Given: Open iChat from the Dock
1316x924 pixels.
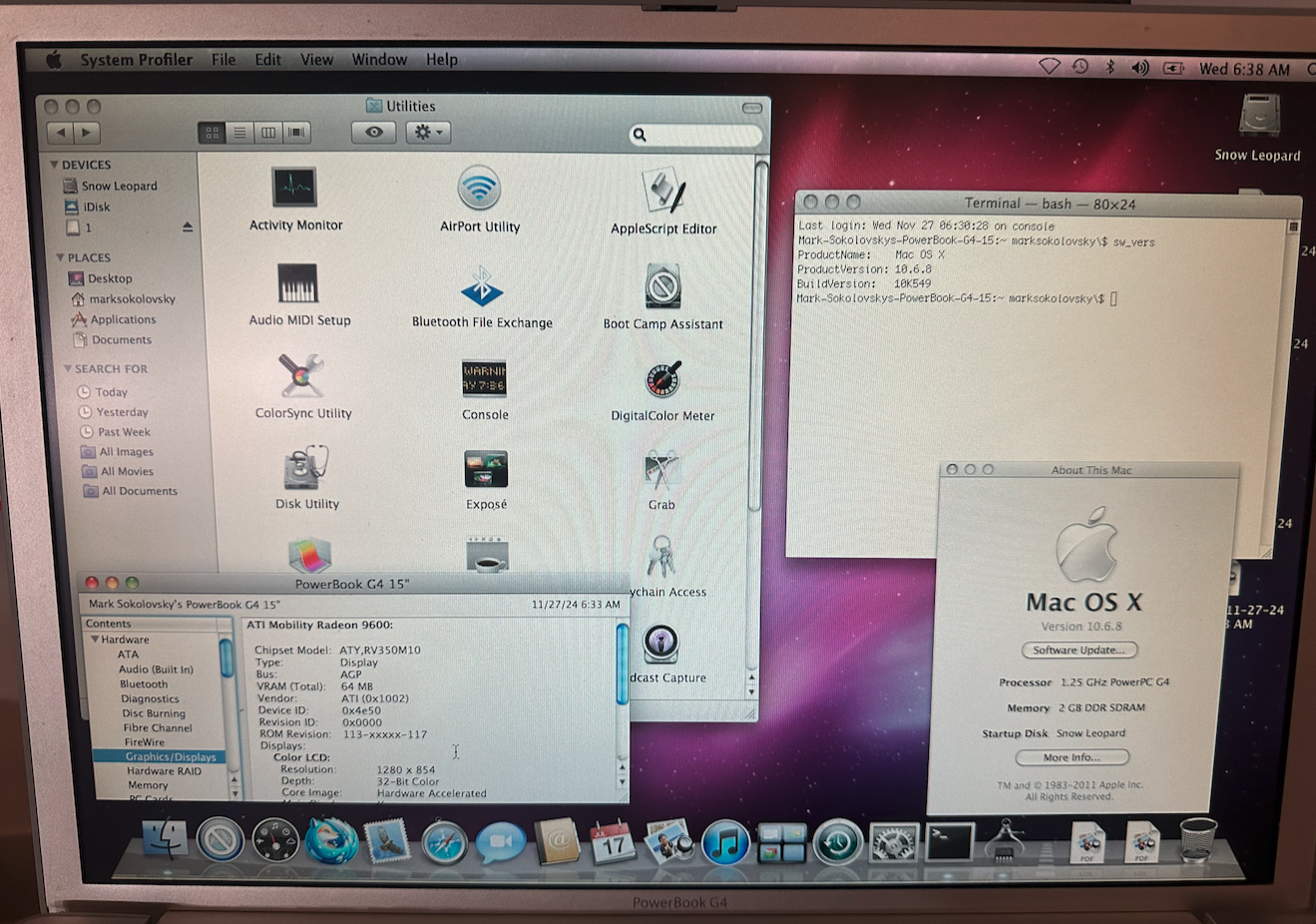Looking at the screenshot, I should tap(500, 843).
